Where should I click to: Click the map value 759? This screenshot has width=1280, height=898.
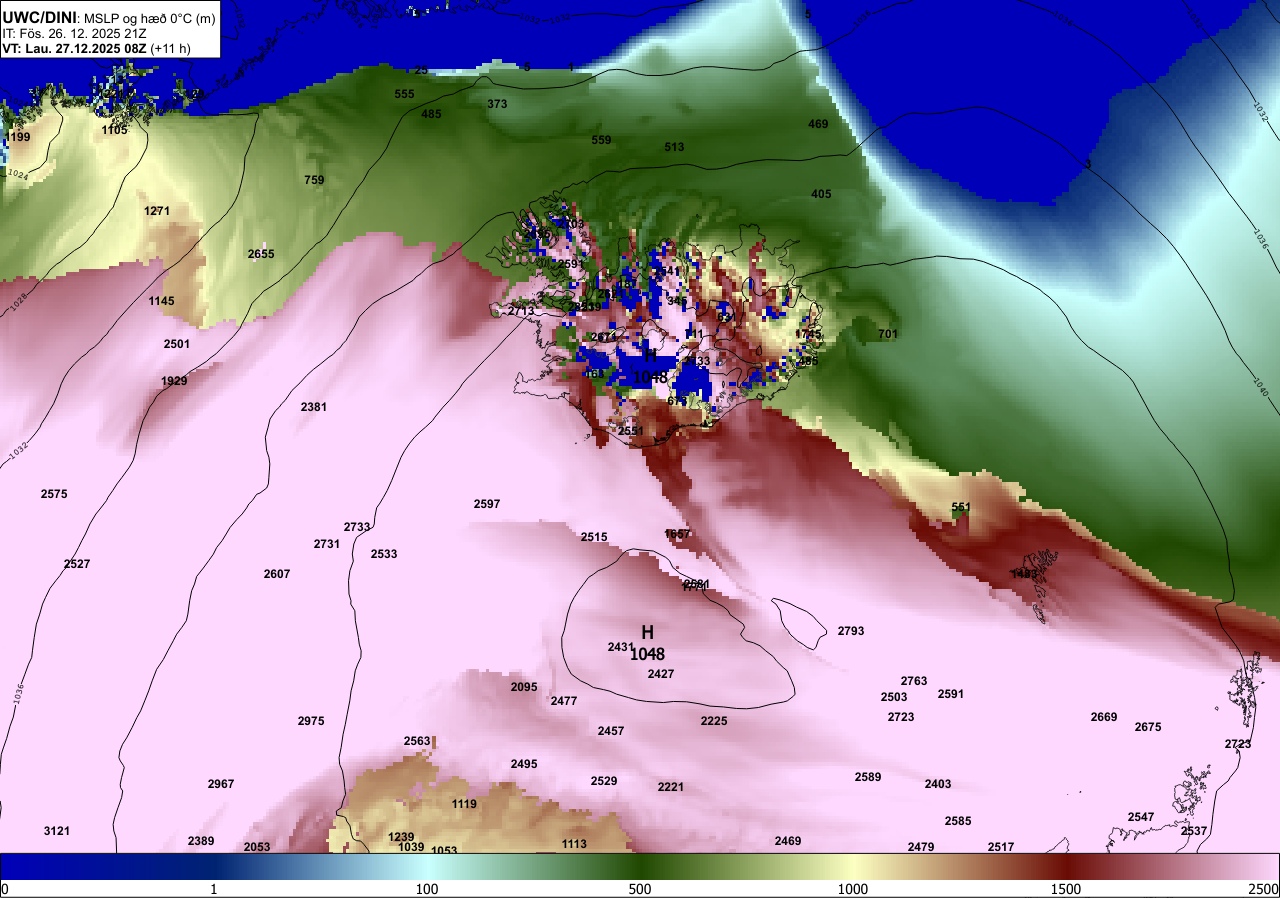click(x=314, y=180)
